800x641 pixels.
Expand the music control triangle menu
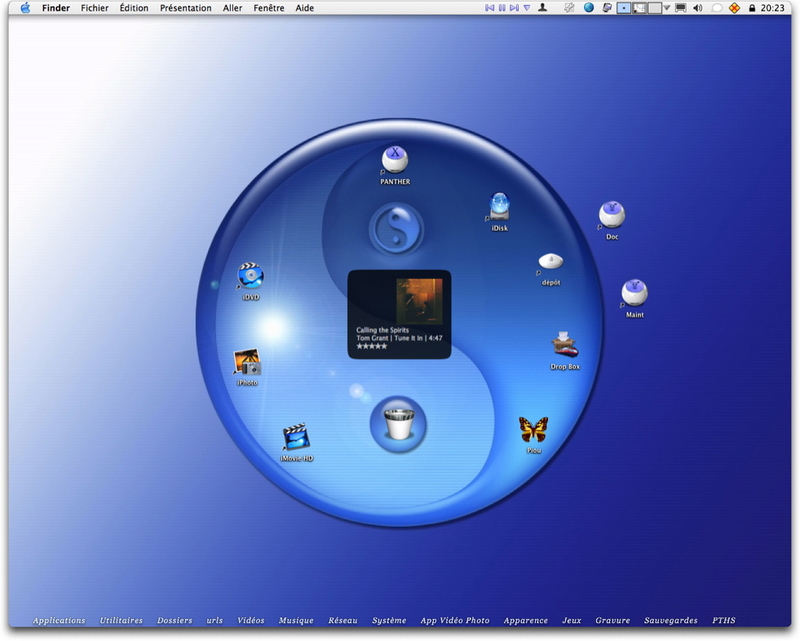click(x=527, y=8)
